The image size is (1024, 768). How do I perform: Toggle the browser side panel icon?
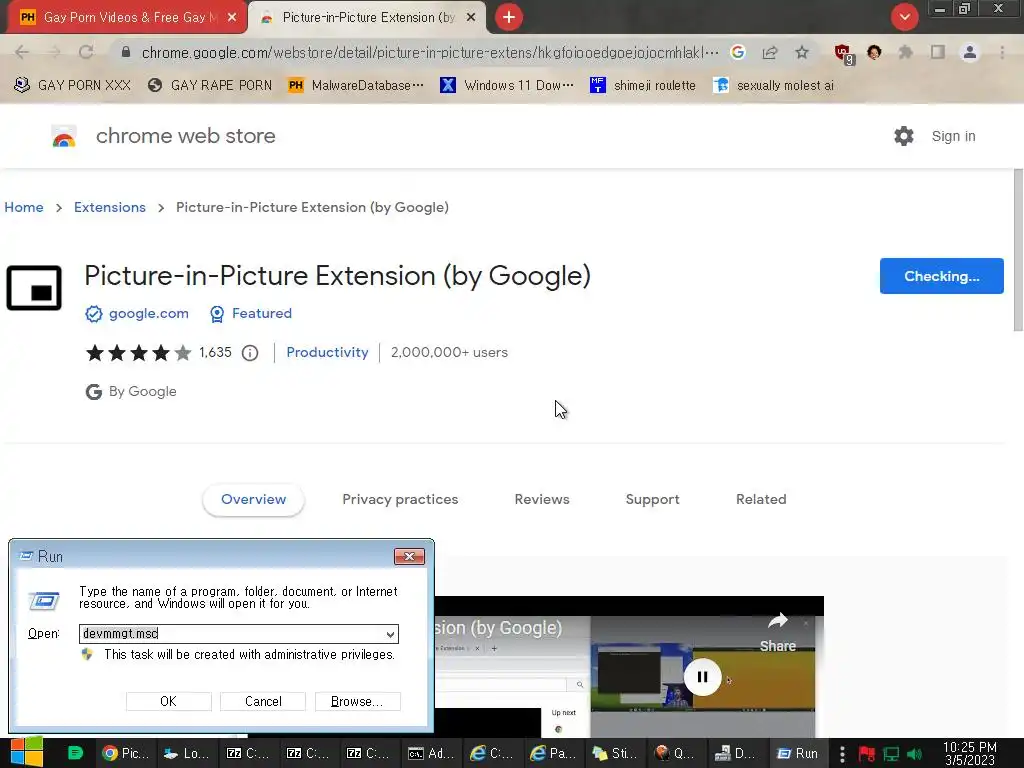click(x=938, y=52)
